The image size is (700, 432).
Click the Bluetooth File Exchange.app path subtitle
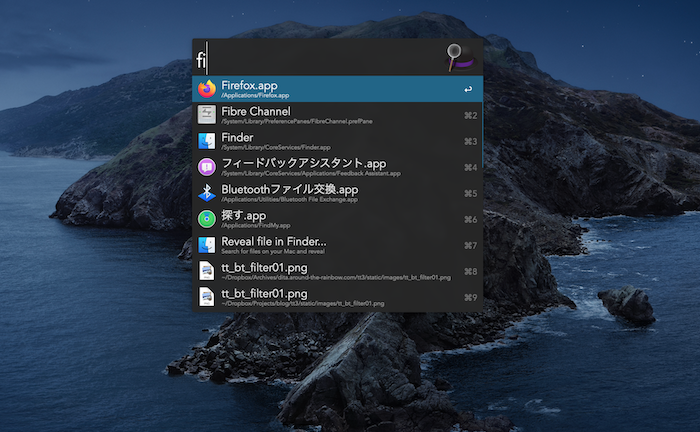289,199
